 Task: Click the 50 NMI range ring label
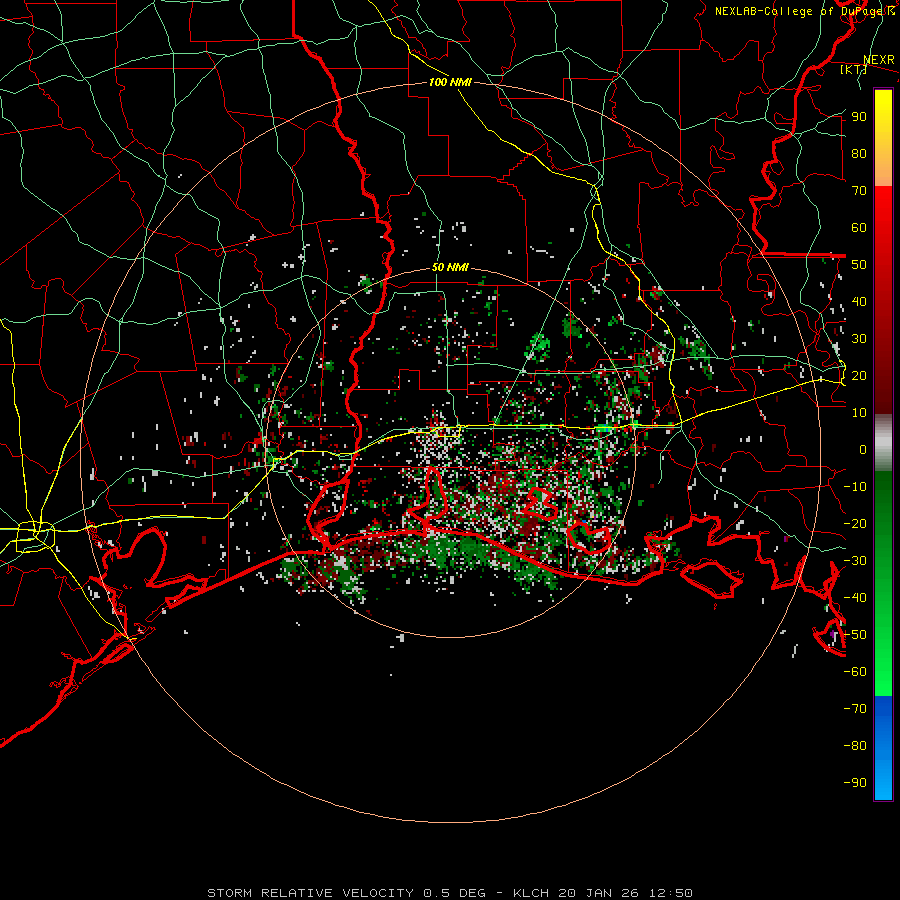[x=450, y=267]
